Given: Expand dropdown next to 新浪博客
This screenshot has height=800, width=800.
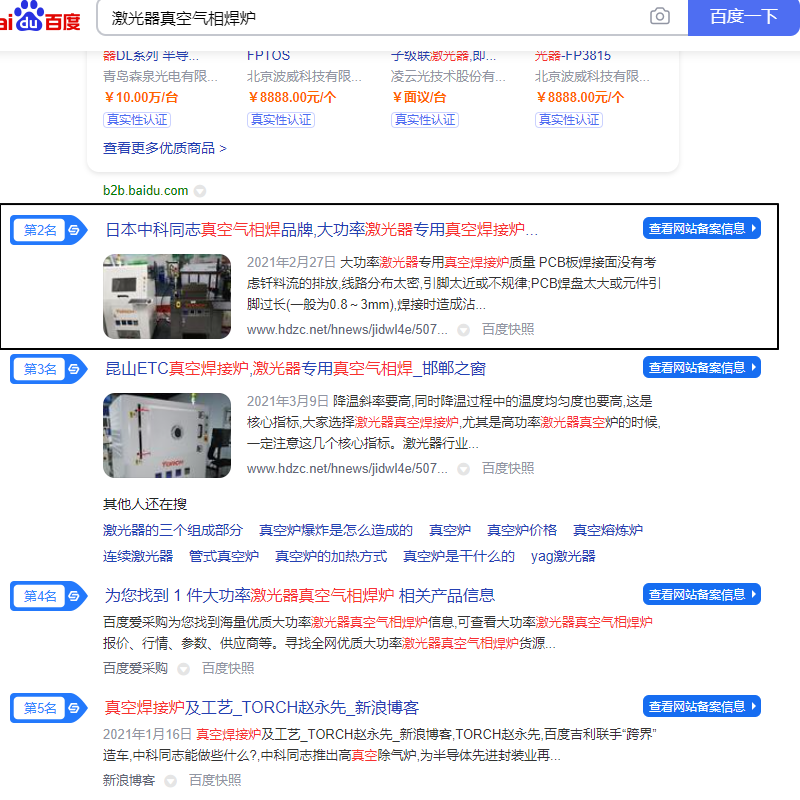Looking at the screenshot, I should 170,781.
